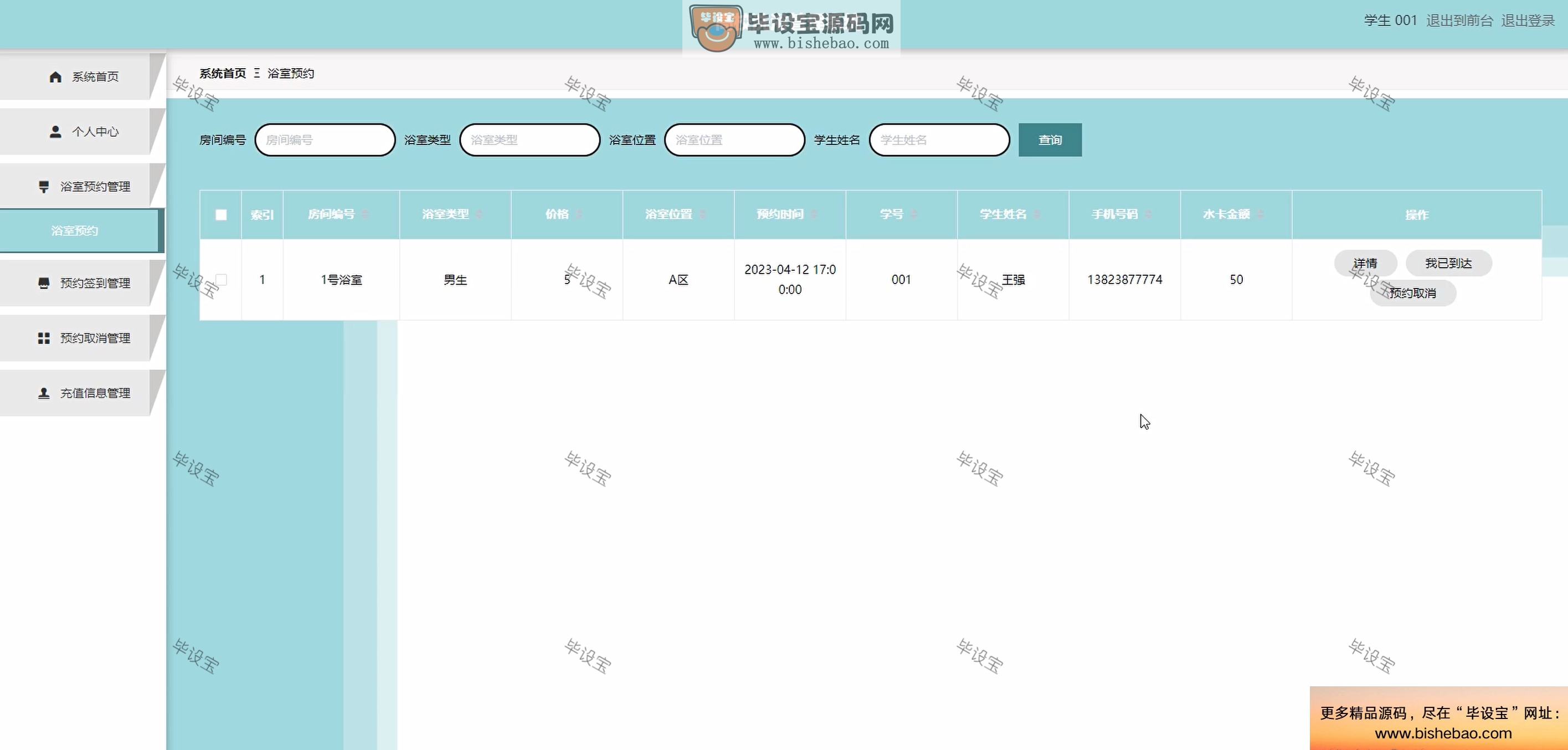Click the sort arrows on 浴室类型 column

pyautogui.click(x=479, y=214)
